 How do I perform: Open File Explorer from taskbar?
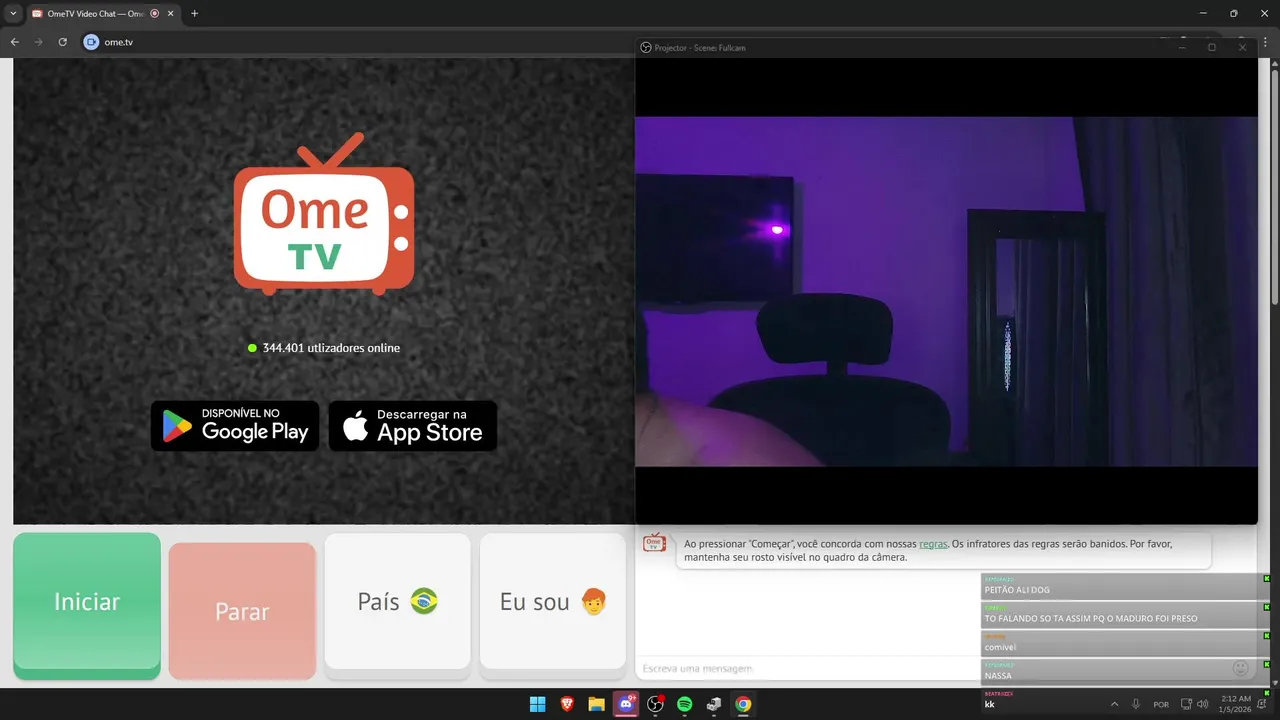(x=596, y=704)
